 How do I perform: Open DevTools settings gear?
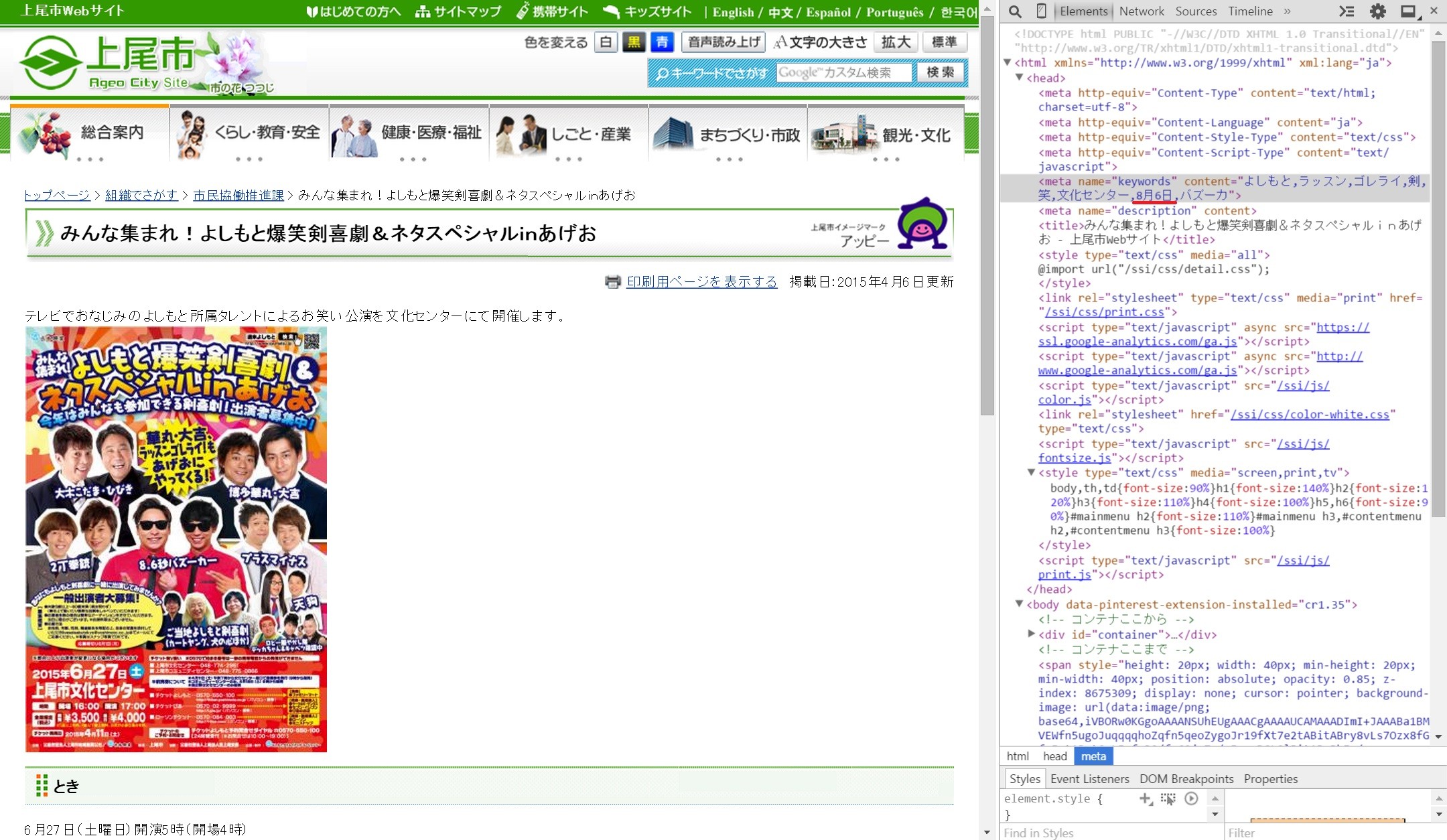(1377, 11)
